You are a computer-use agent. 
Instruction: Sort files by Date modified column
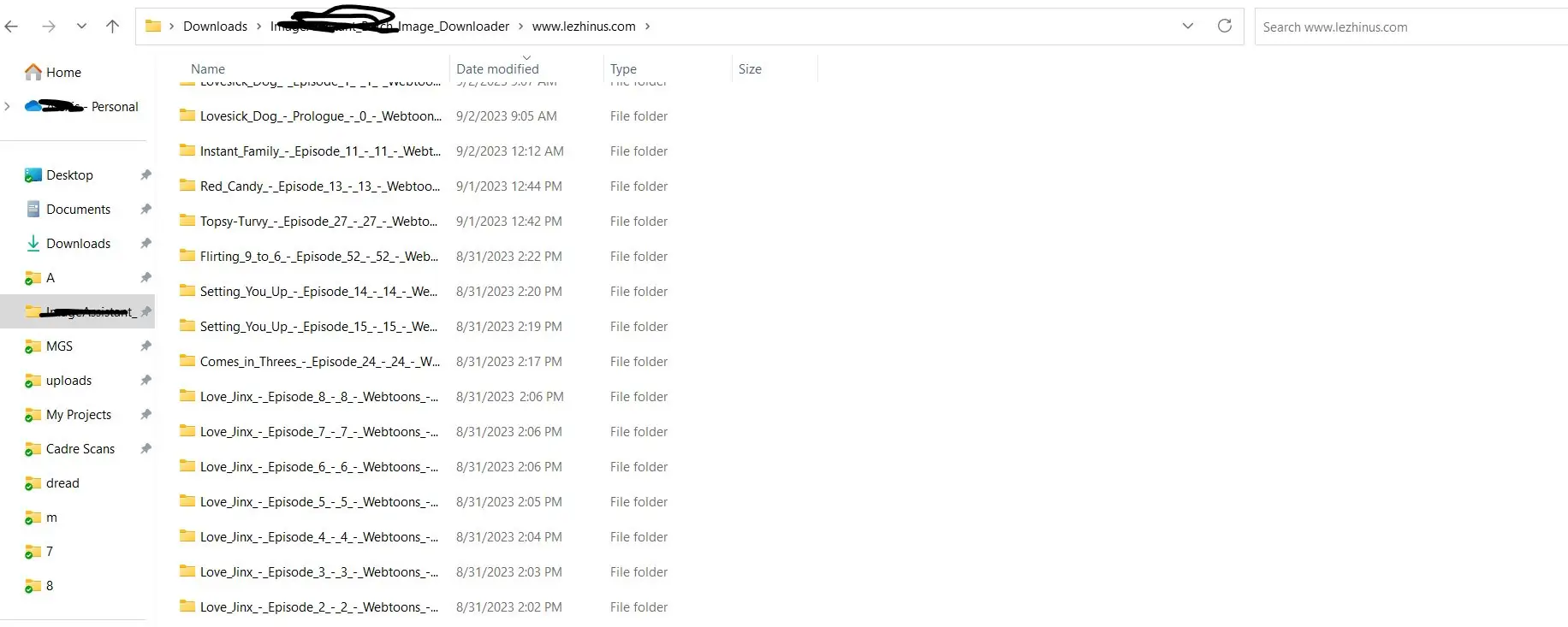tap(497, 69)
